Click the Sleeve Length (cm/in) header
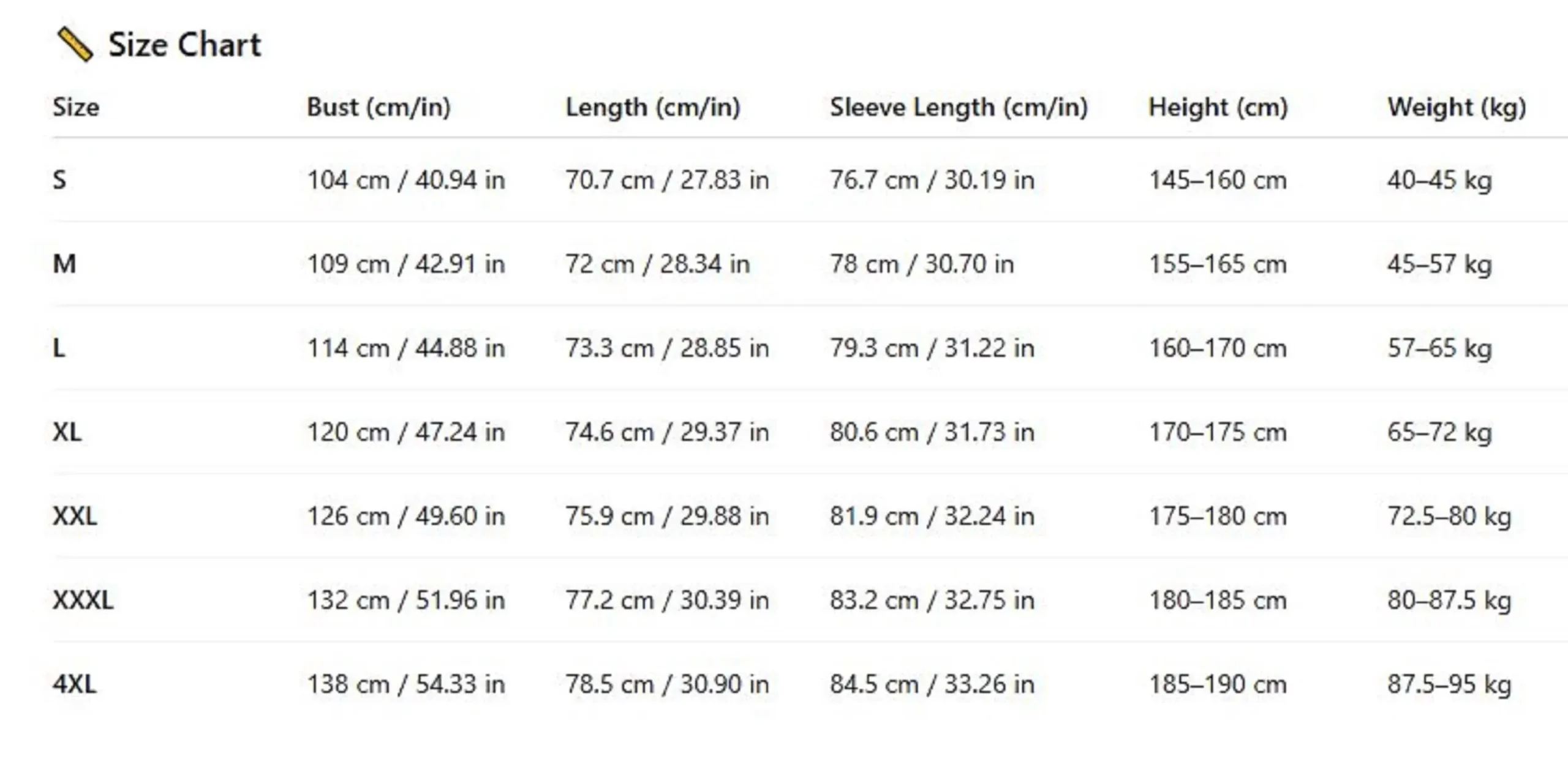The height and width of the screenshot is (764, 1568). pyautogui.click(x=959, y=107)
